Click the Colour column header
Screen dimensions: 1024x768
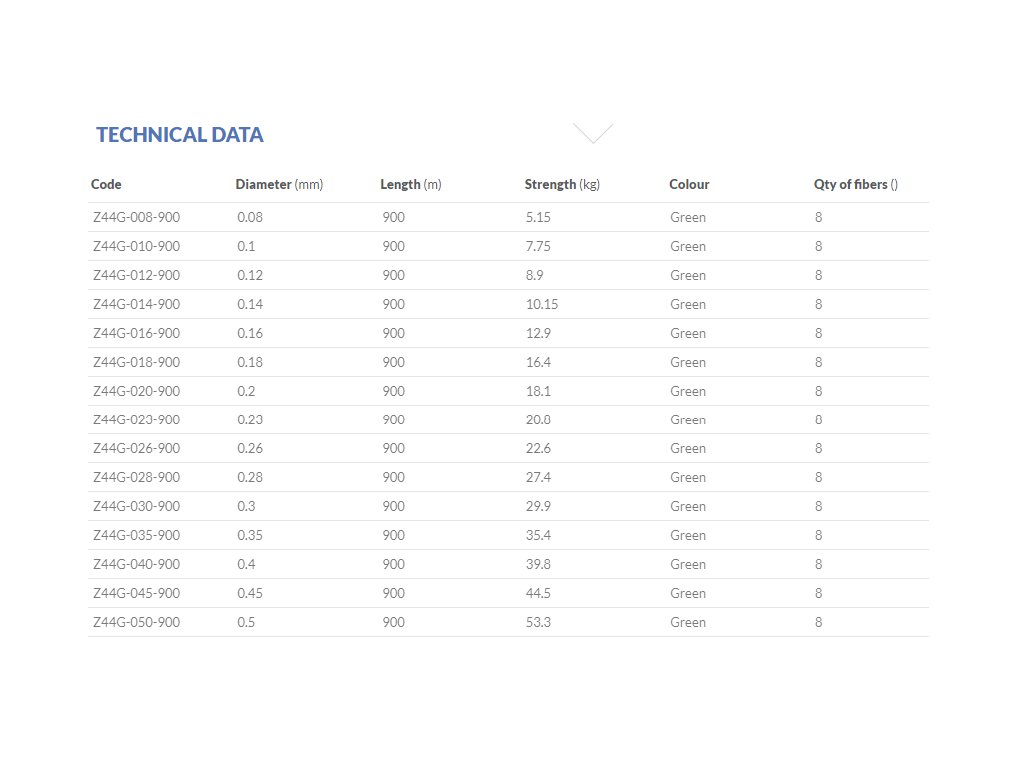coord(689,184)
